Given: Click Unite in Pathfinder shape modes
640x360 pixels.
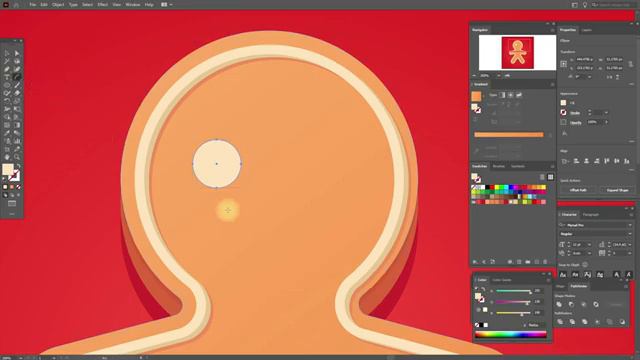Looking at the screenshot, I should coord(559,304).
